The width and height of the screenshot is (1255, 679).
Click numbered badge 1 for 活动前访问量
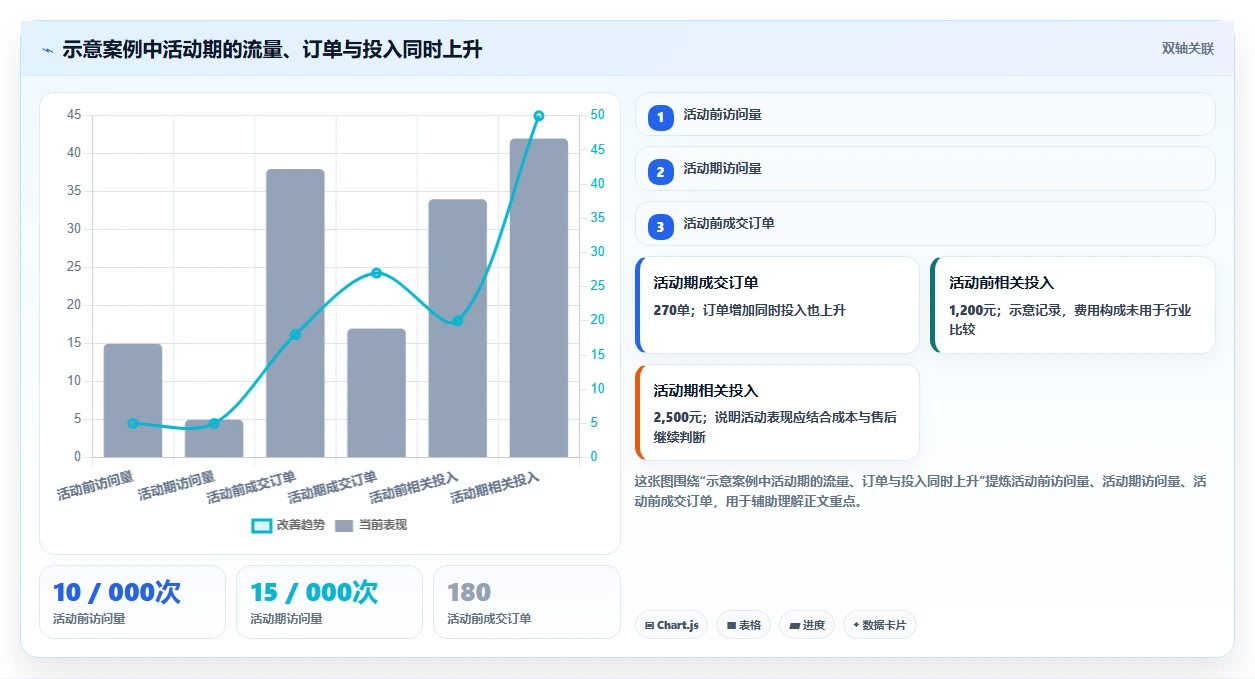pos(660,117)
